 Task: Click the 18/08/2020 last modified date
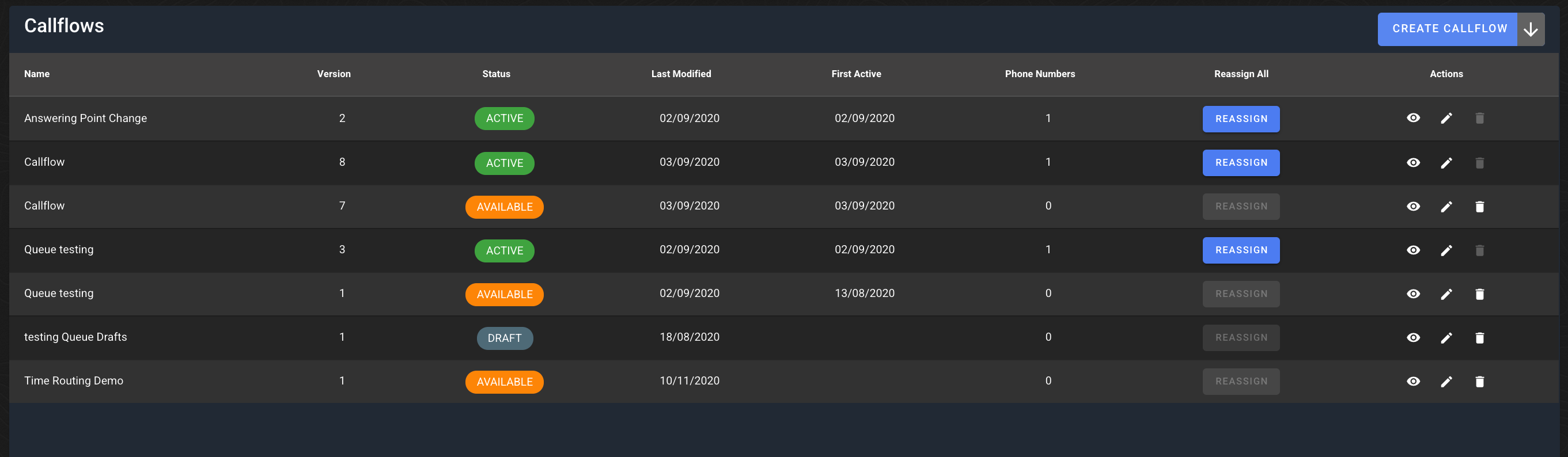point(689,337)
